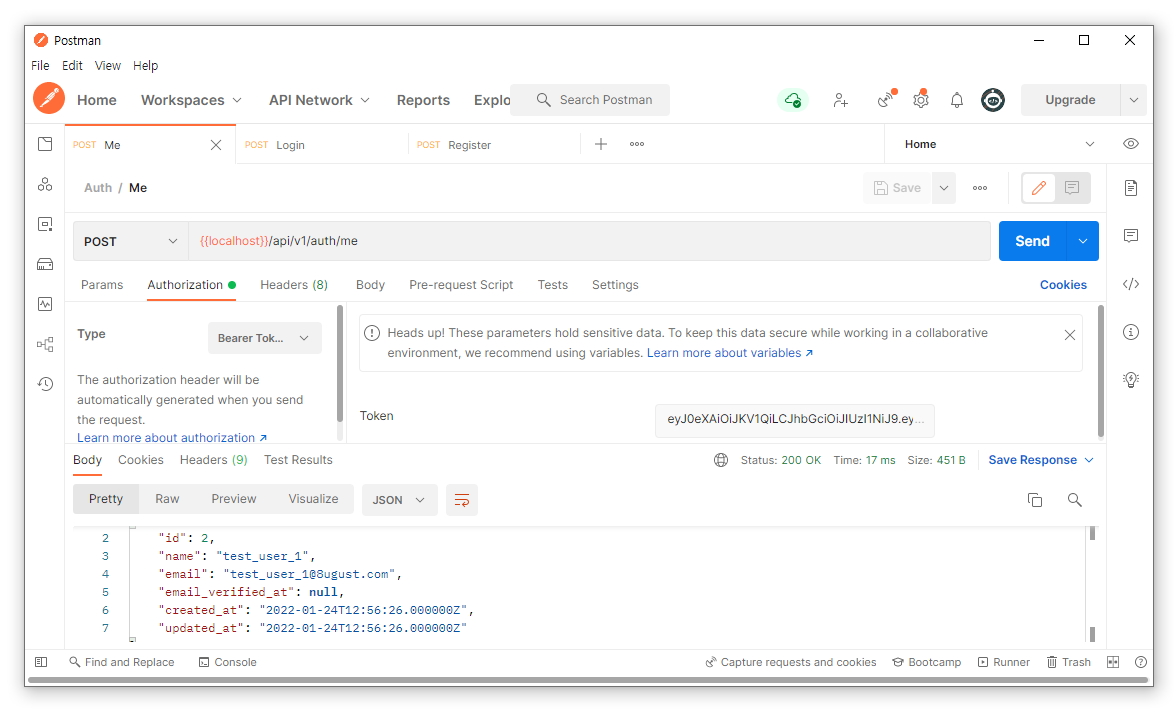This screenshot has height=714, width=1174.
Task: Click the network globe icon near Status
Action: point(721,460)
